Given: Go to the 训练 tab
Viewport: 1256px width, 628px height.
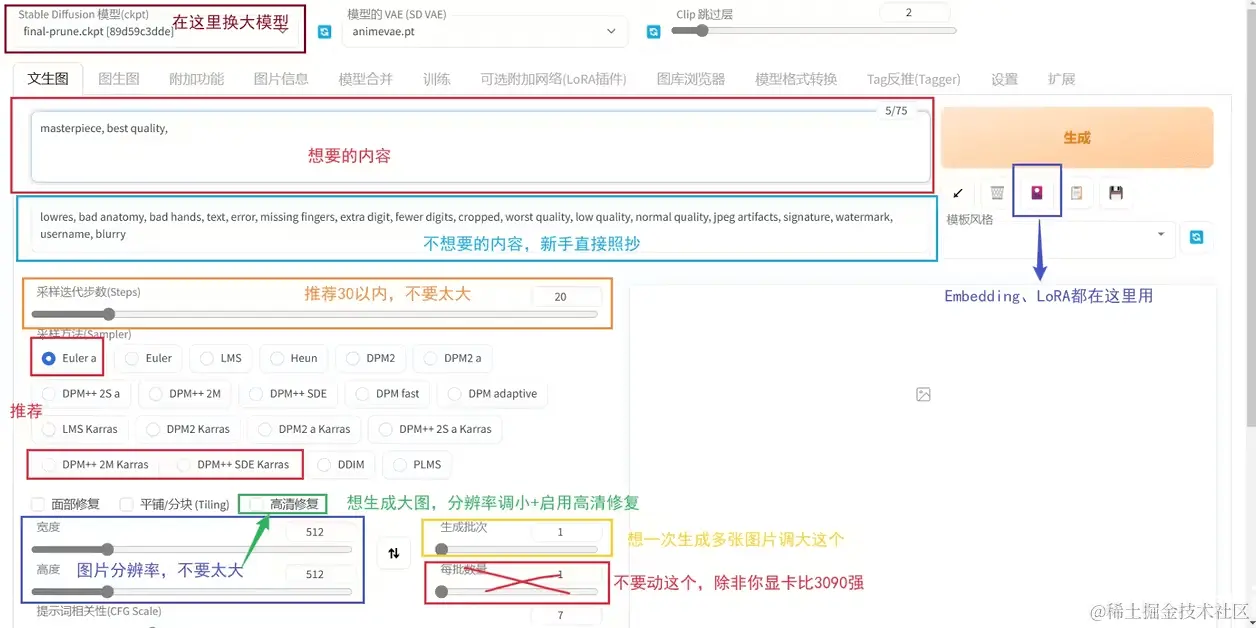Looking at the screenshot, I should 437,79.
